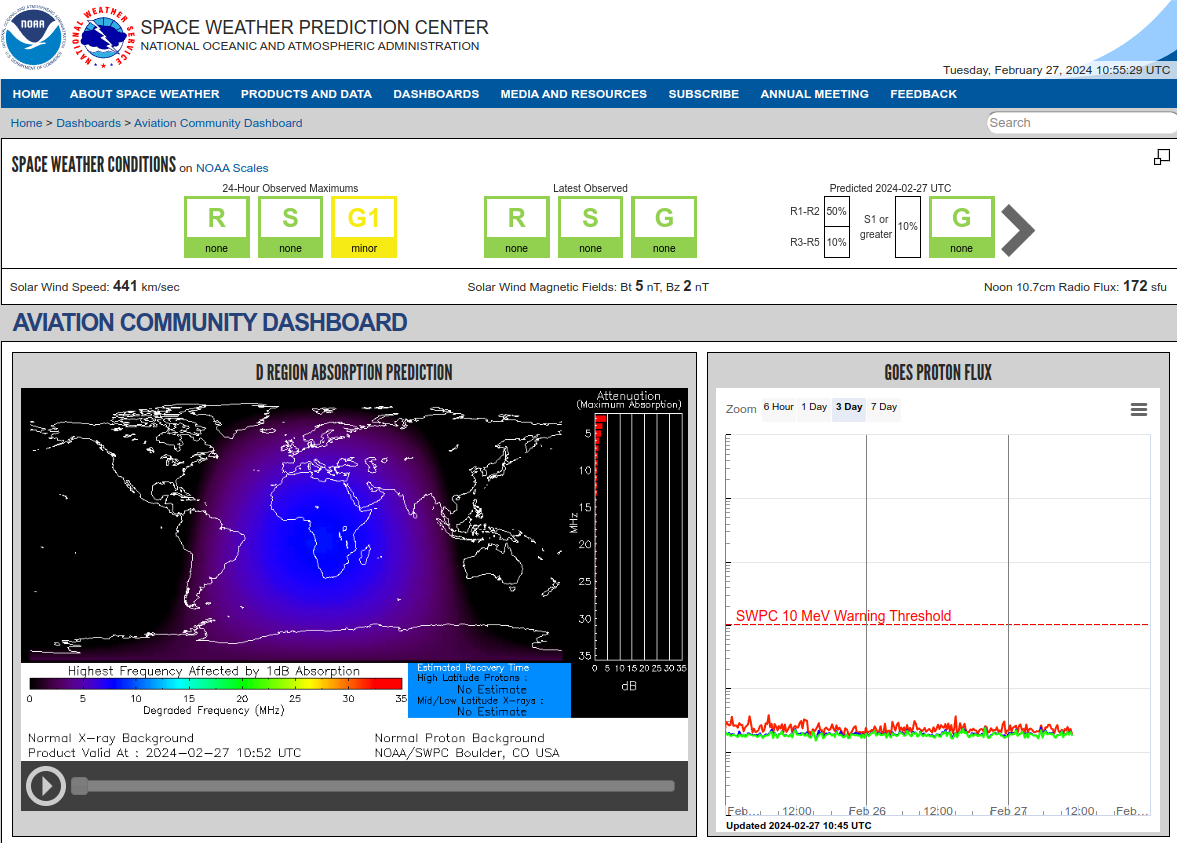Click the Aviation Community Dashboard breadcrumb link
Screen dimensions: 1177x843
[218, 123]
